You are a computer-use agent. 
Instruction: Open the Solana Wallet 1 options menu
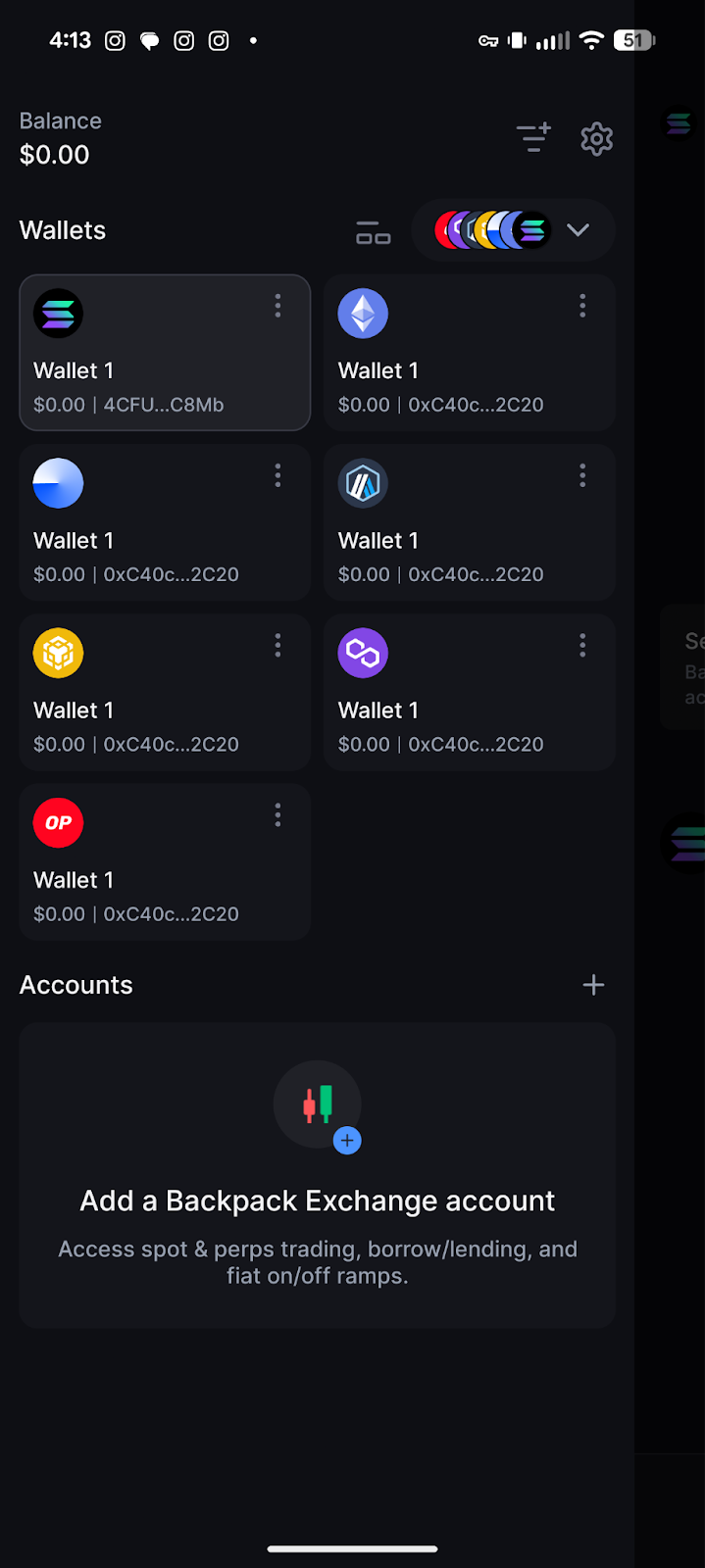(x=277, y=306)
